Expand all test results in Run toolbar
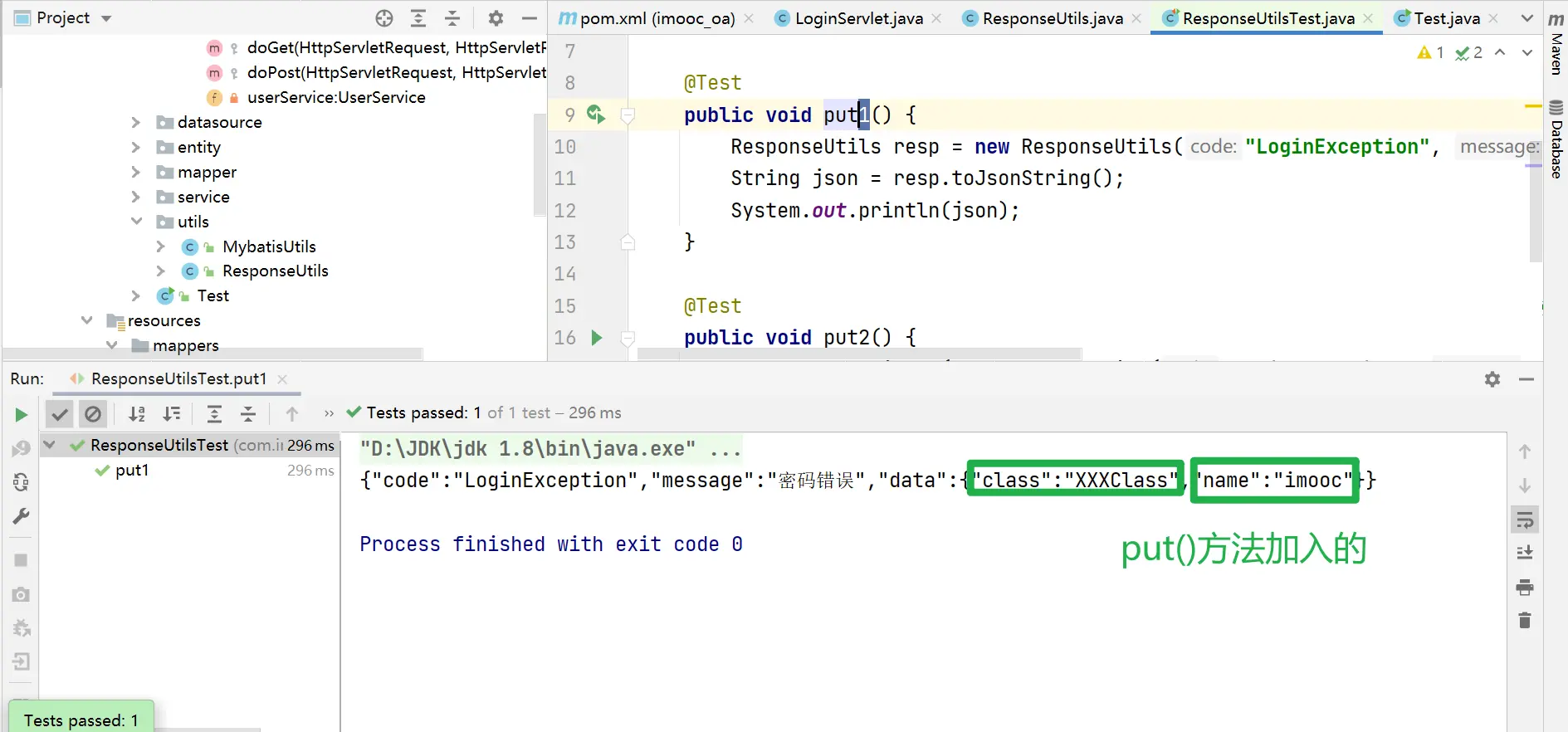This screenshot has width=1568, height=732. [214, 413]
